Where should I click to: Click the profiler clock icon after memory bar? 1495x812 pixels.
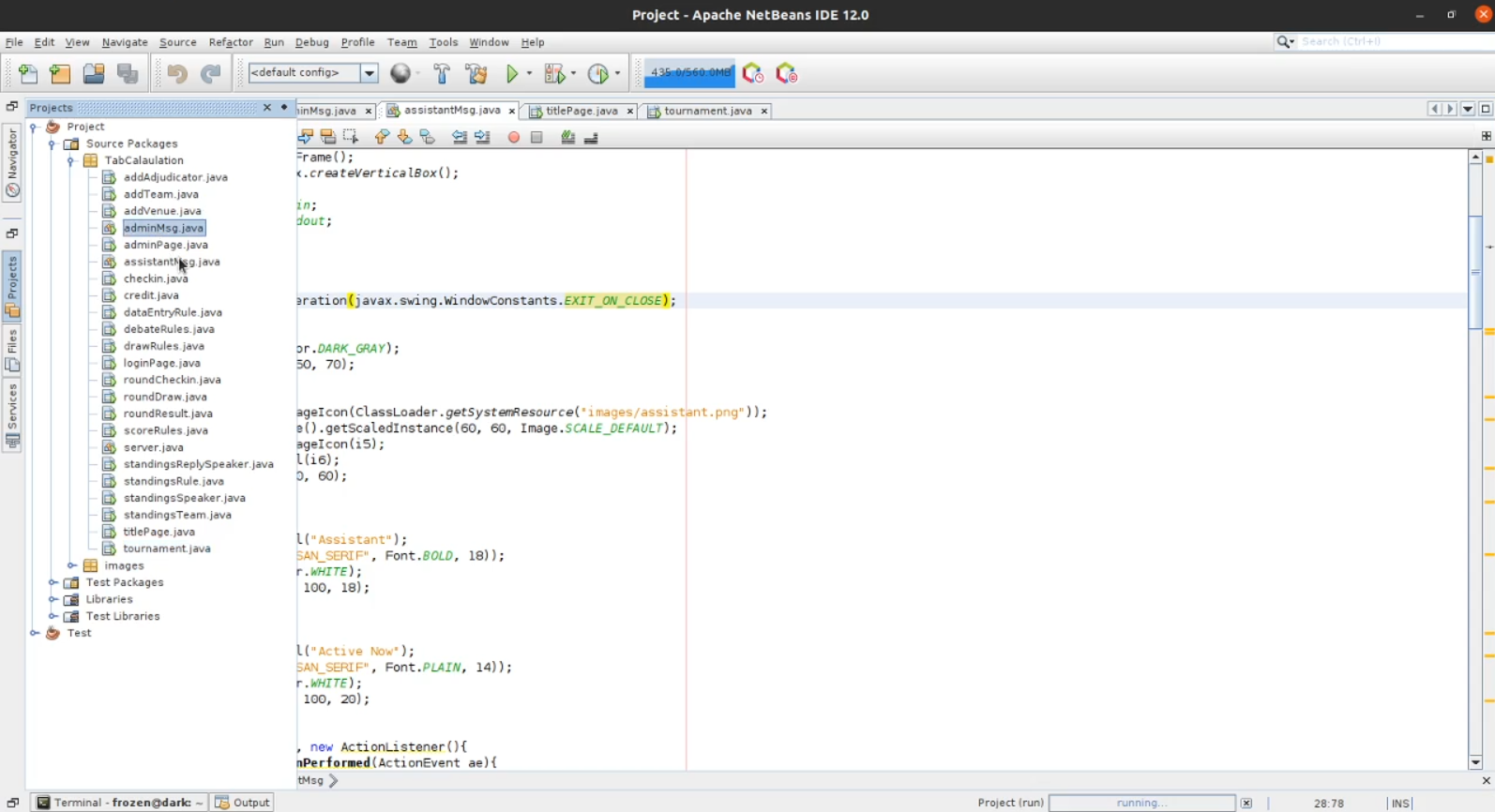[x=752, y=73]
